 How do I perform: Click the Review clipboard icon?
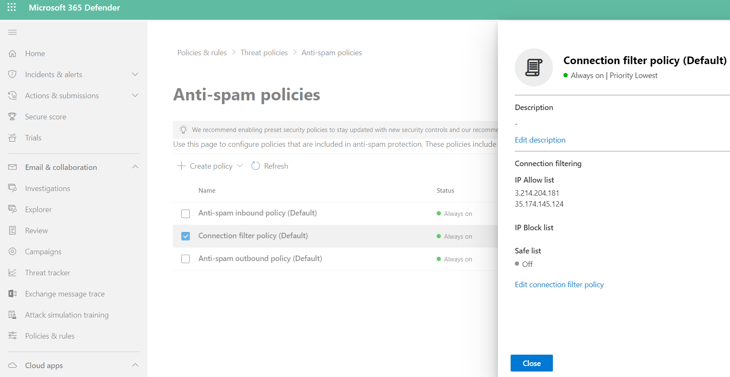pos(13,230)
